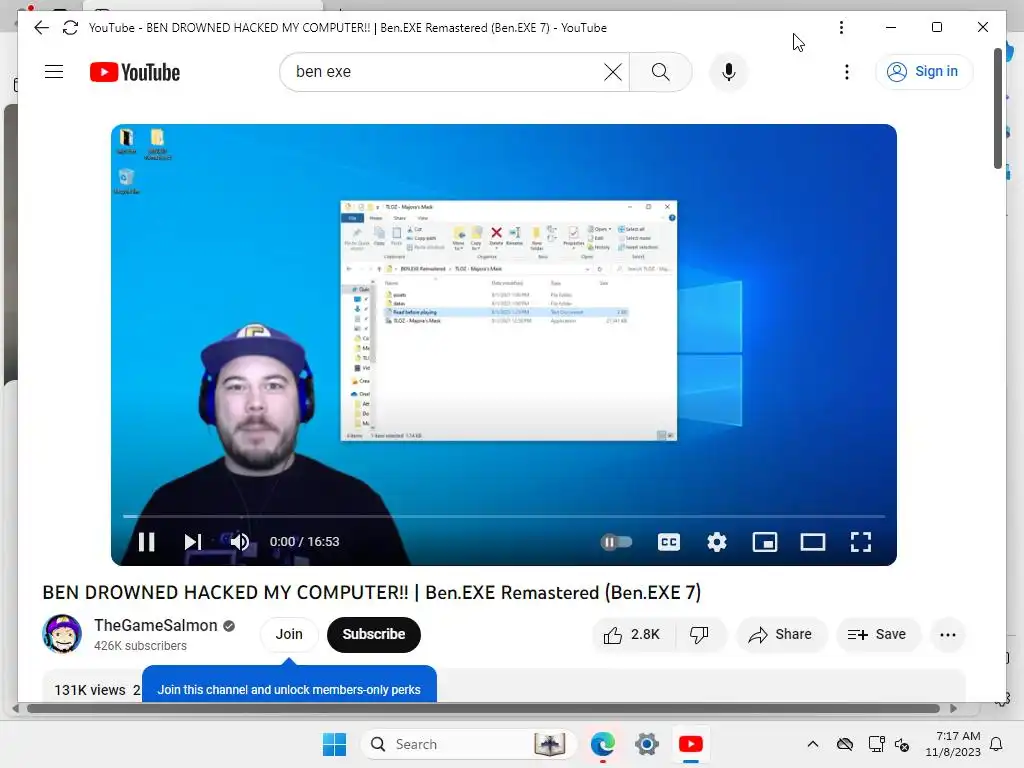Mute the video with the speaker icon
This screenshot has height=768, width=1024.
pos(240,542)
